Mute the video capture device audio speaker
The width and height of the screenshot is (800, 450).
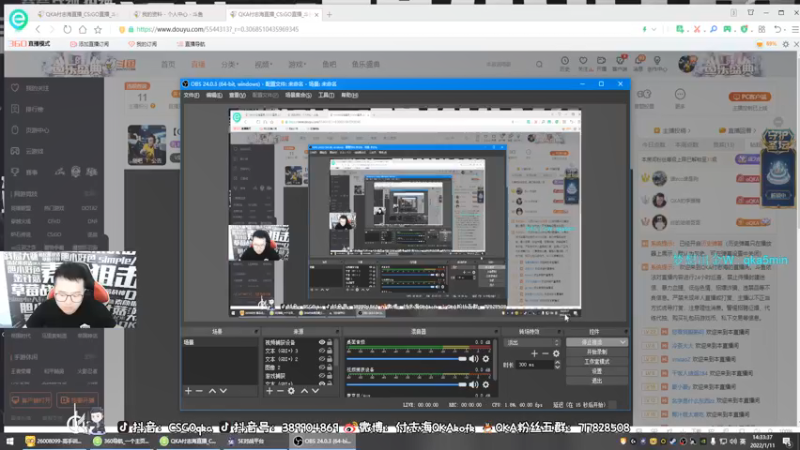(474, 385)
